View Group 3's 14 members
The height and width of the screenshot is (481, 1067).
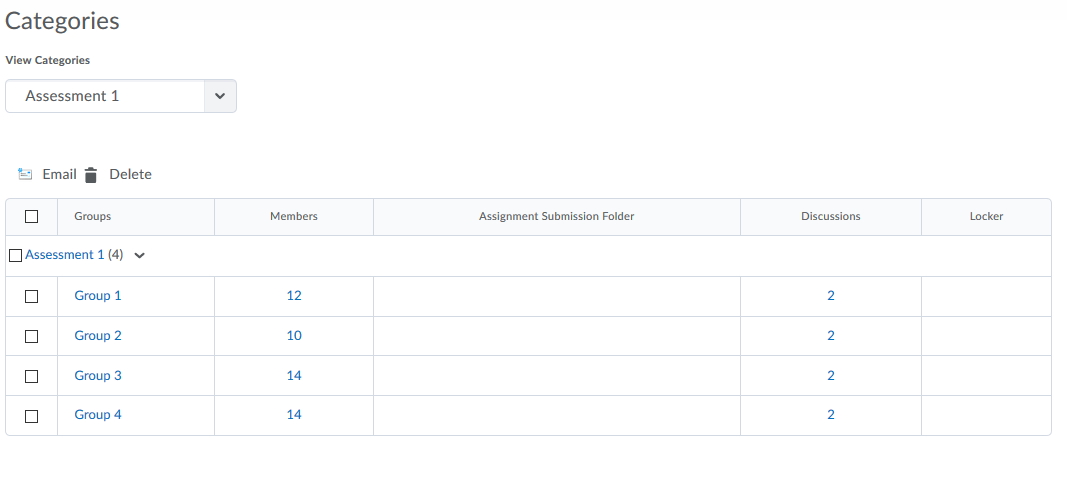pyautogui.click(x=294, y=376)
